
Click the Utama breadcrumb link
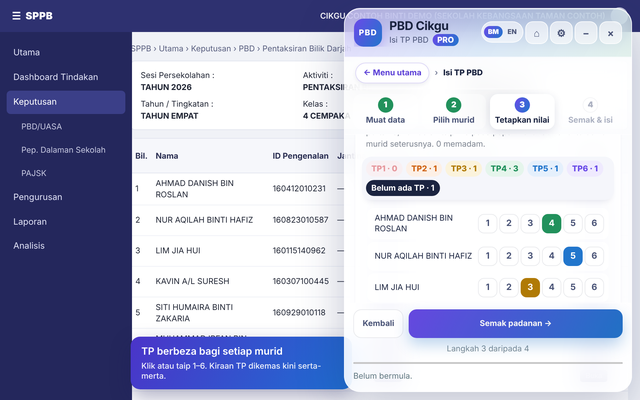click(x=171, y=49)
